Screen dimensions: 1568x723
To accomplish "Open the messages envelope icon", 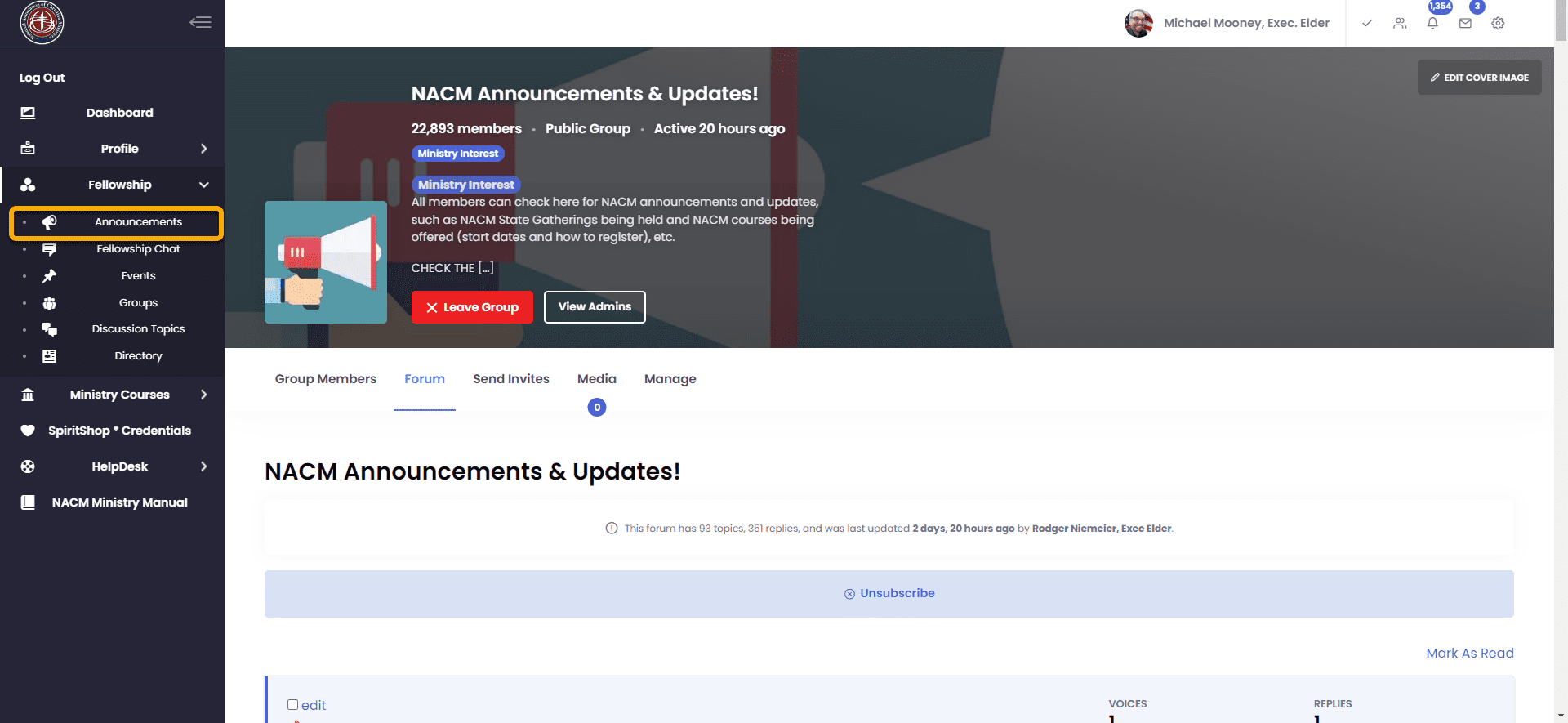I will click(1465, 23).
